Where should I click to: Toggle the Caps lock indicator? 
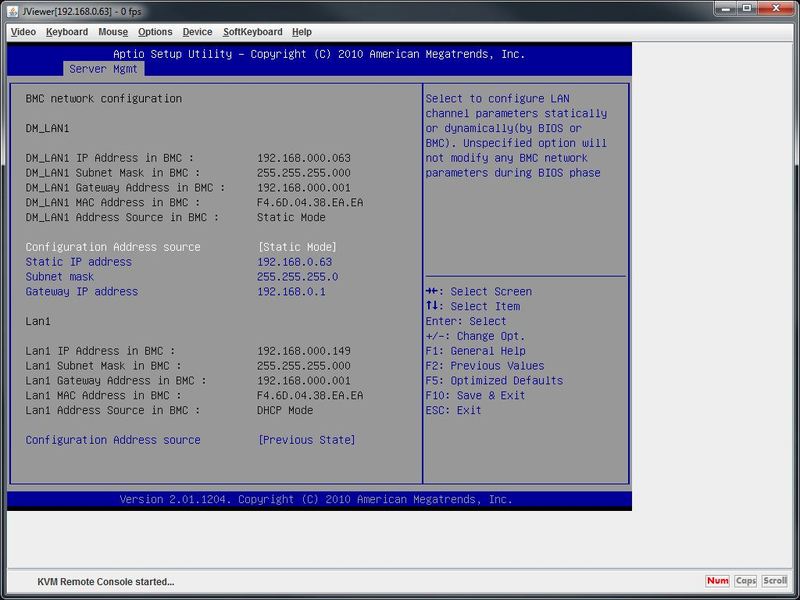pos(746,581)
